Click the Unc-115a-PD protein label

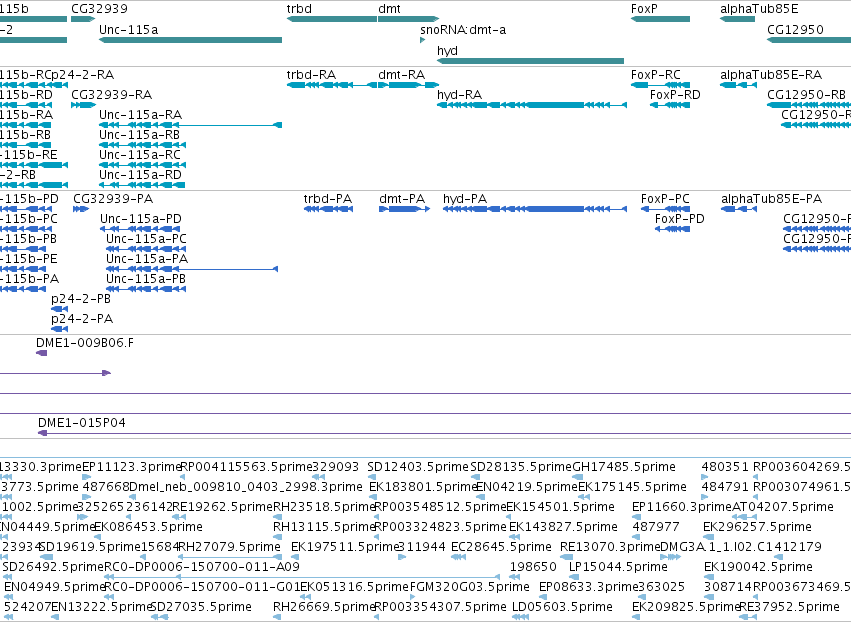point(141,219)
